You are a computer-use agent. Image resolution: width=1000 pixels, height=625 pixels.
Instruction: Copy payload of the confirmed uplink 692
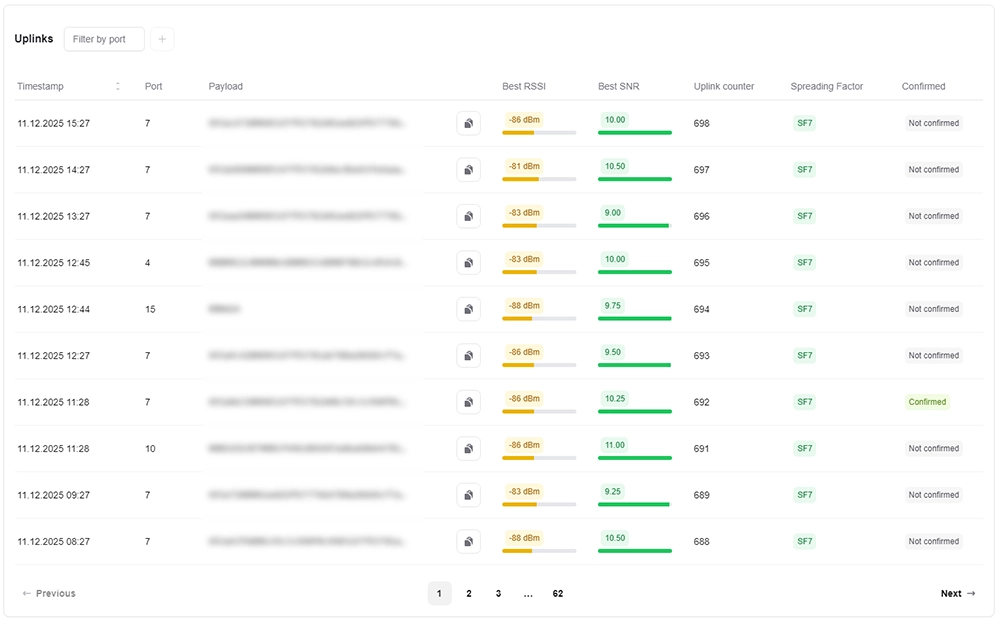tap(468, 402)
